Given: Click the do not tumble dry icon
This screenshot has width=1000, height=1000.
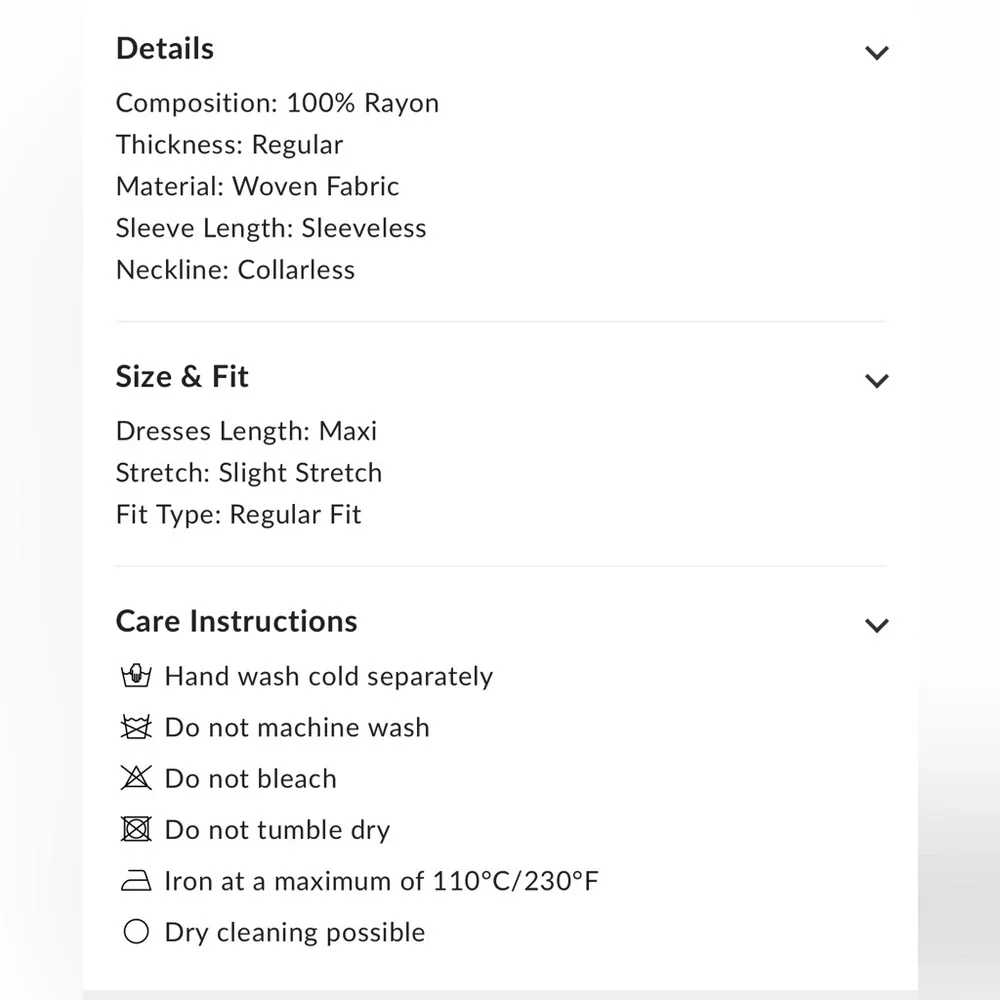Looking at the screenshot, I should pos(135,830).
